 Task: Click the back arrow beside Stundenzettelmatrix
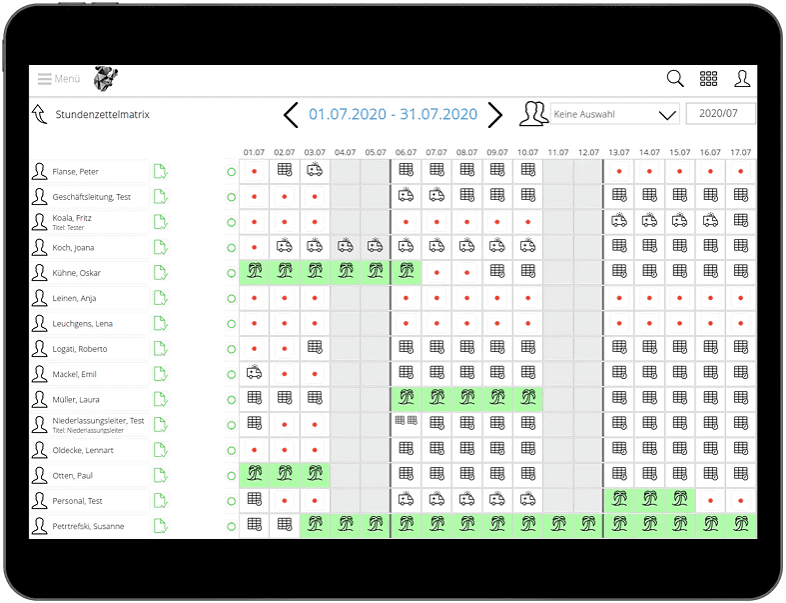40,114
